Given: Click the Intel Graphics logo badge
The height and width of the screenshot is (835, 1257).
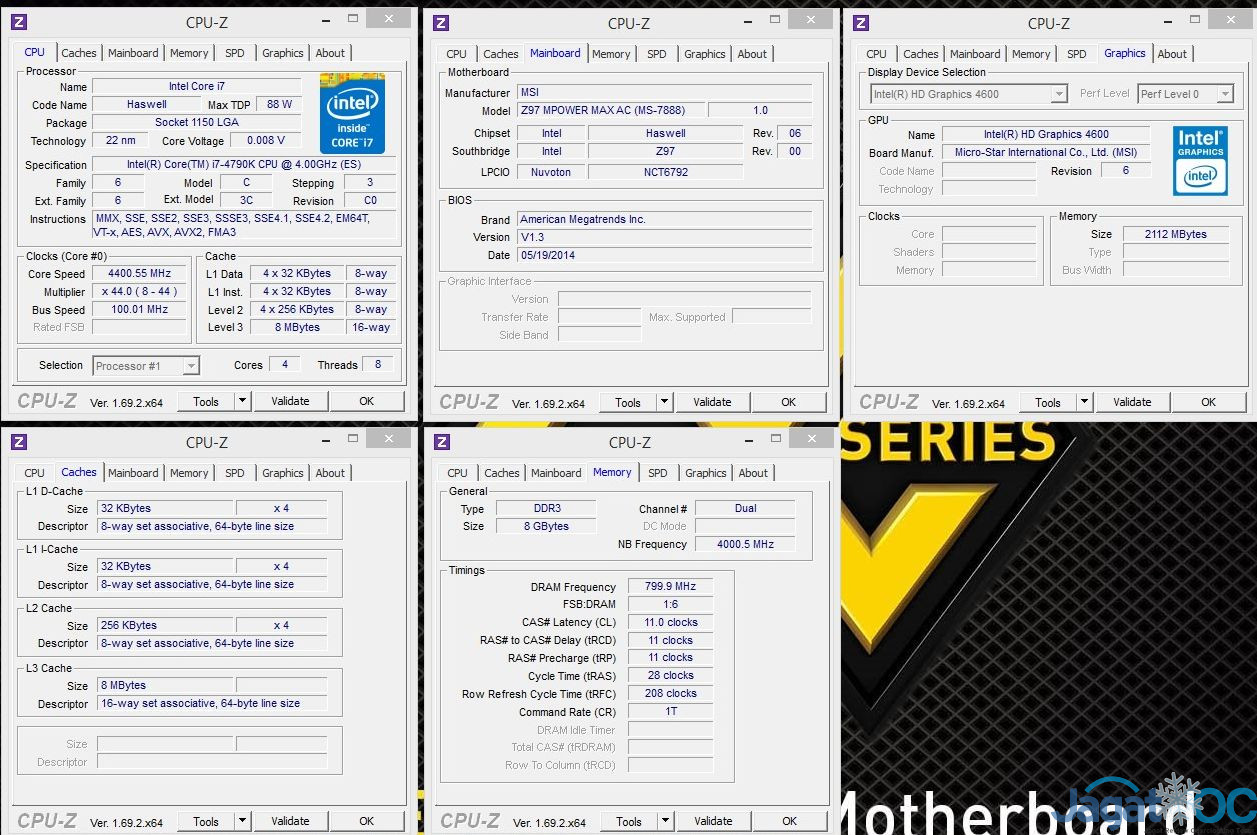Looking at the screenshot, I should pyautogui.click(x=1200, y=160).
